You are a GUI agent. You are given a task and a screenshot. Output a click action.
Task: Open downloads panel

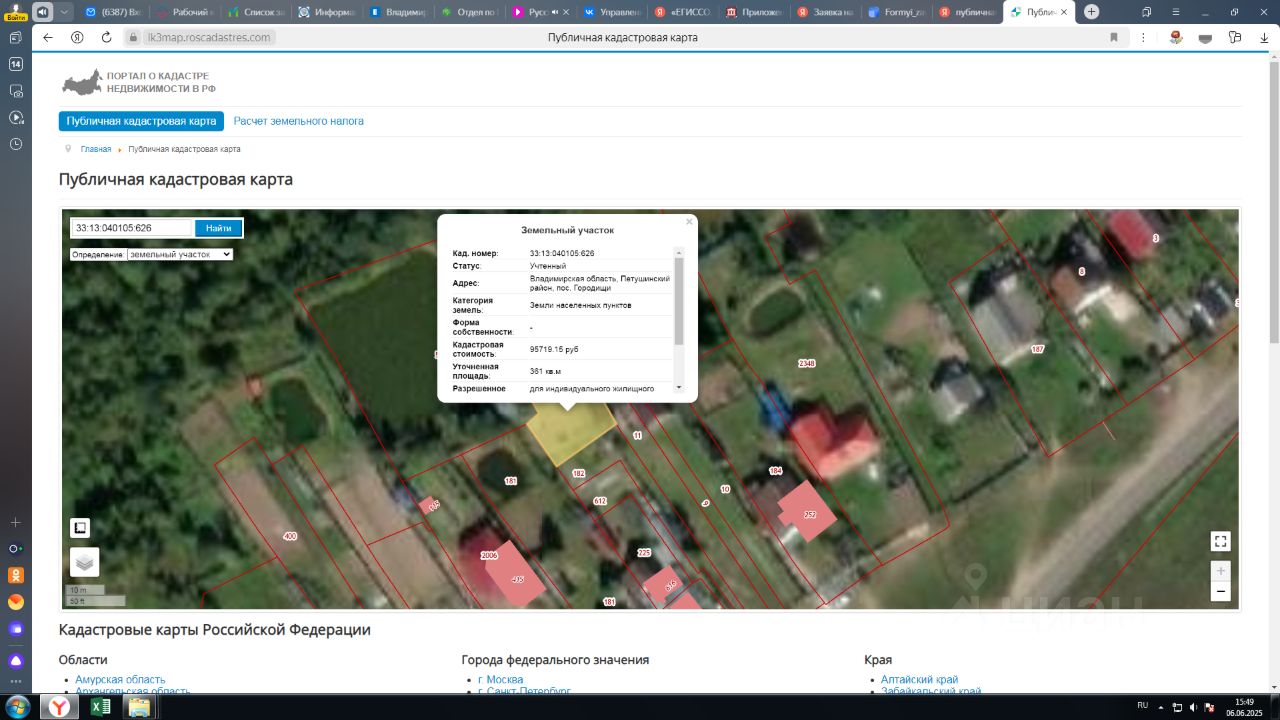pyautogui.click(x=1265, y=37)
